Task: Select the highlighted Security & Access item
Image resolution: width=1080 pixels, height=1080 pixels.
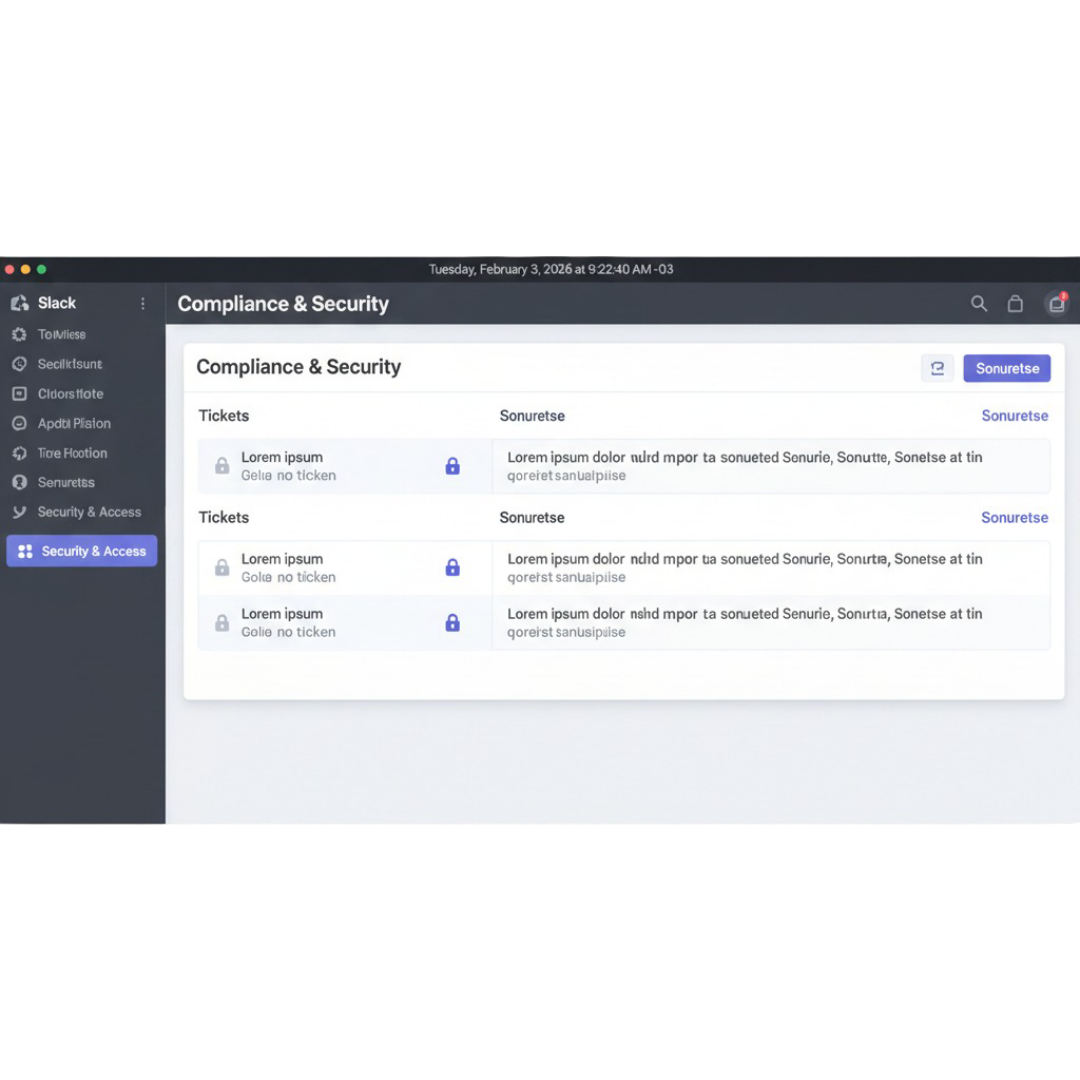Action: [82, 551]
